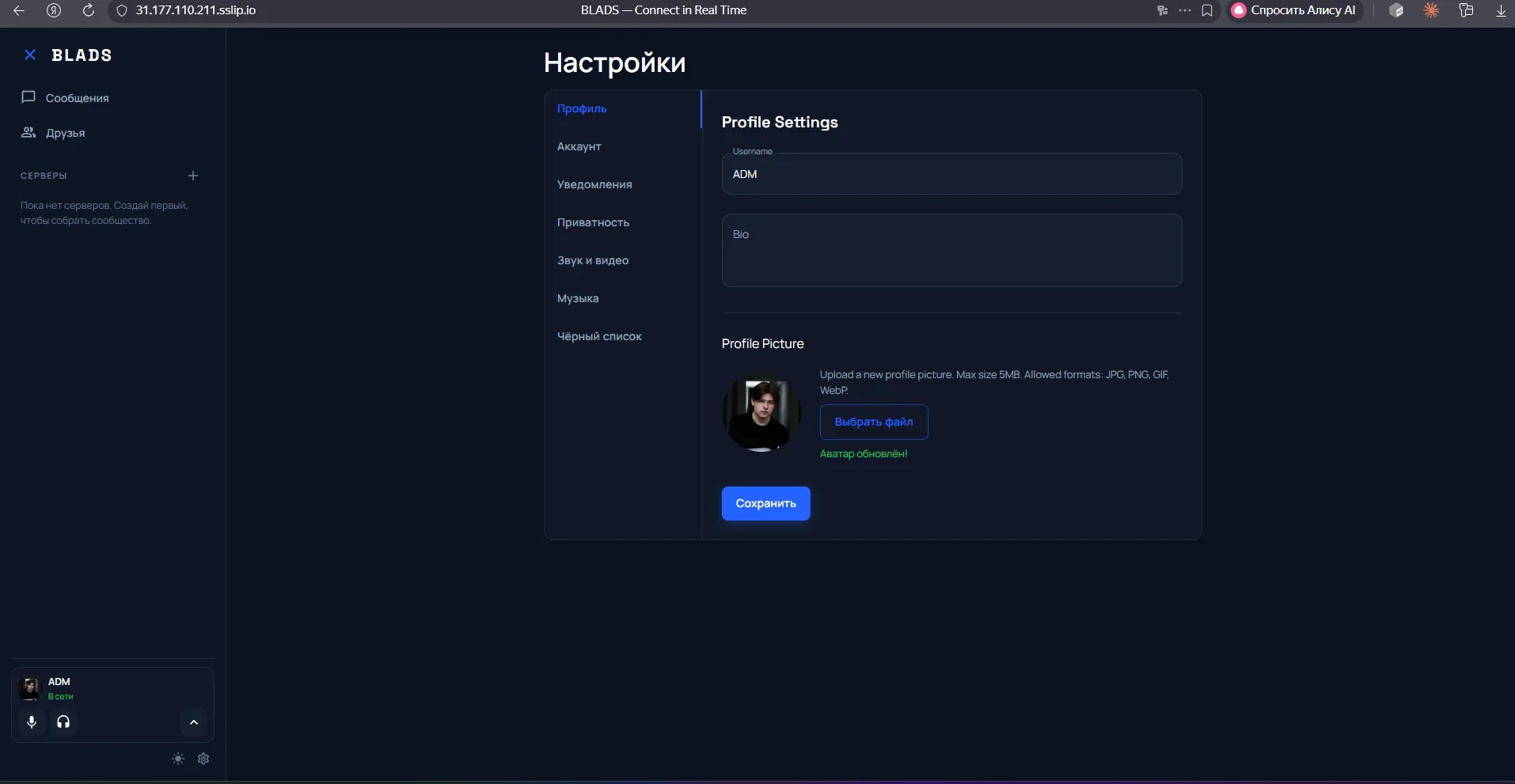Open Сообщения chat icon in sidebar
This screenshot has width=1515, height=784.
pos(28,97)
